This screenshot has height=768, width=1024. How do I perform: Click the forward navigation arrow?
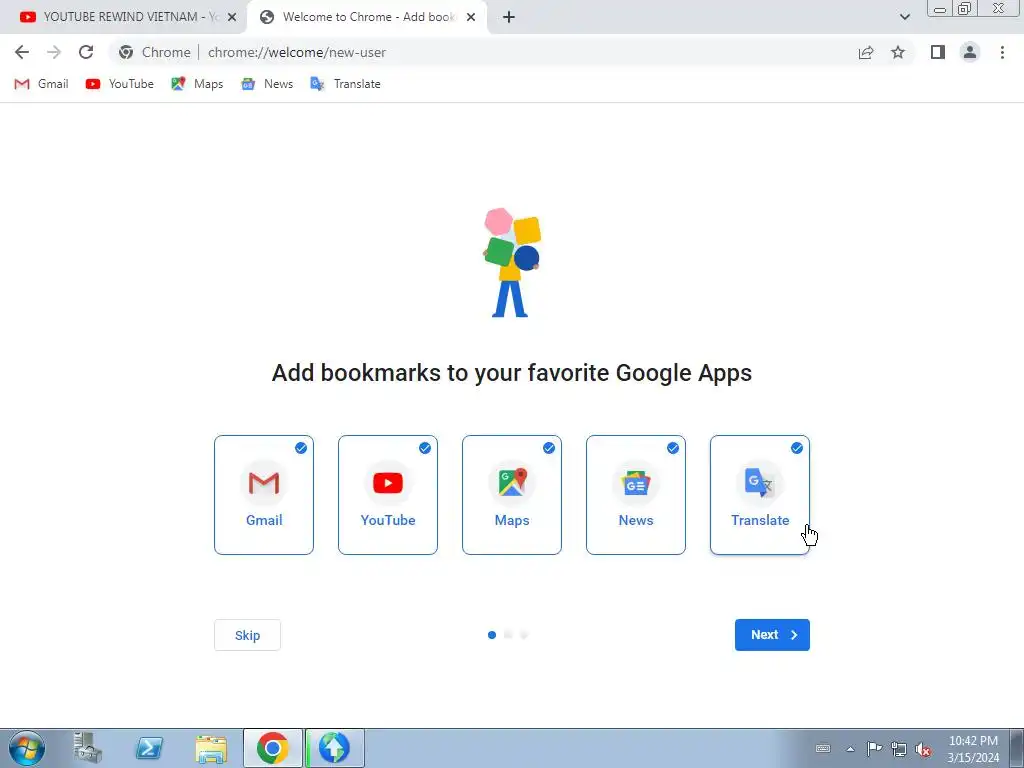54,52
